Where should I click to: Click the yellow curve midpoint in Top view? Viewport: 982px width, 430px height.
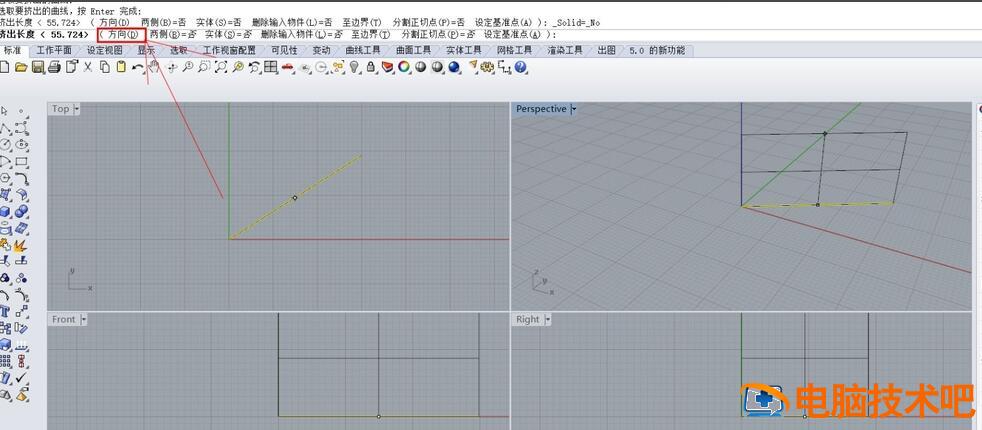295,198
